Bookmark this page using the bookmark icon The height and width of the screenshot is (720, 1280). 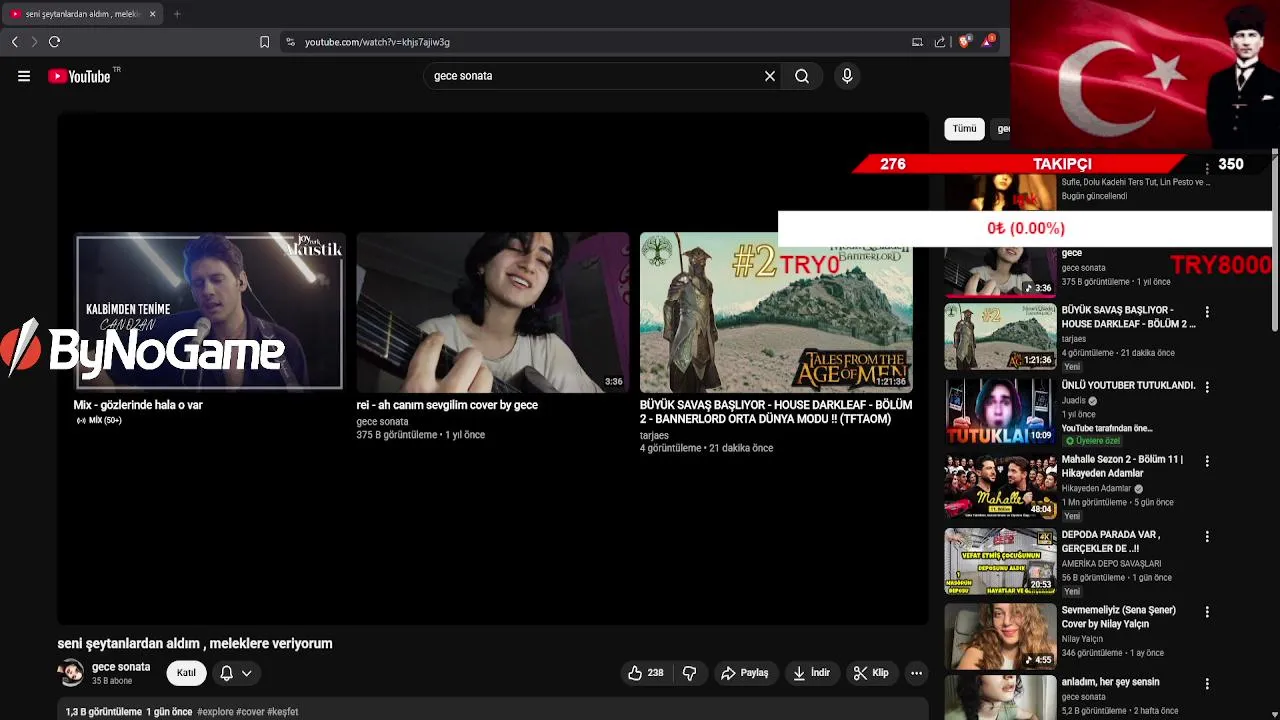pyautogui.click(x=264, y=42)
